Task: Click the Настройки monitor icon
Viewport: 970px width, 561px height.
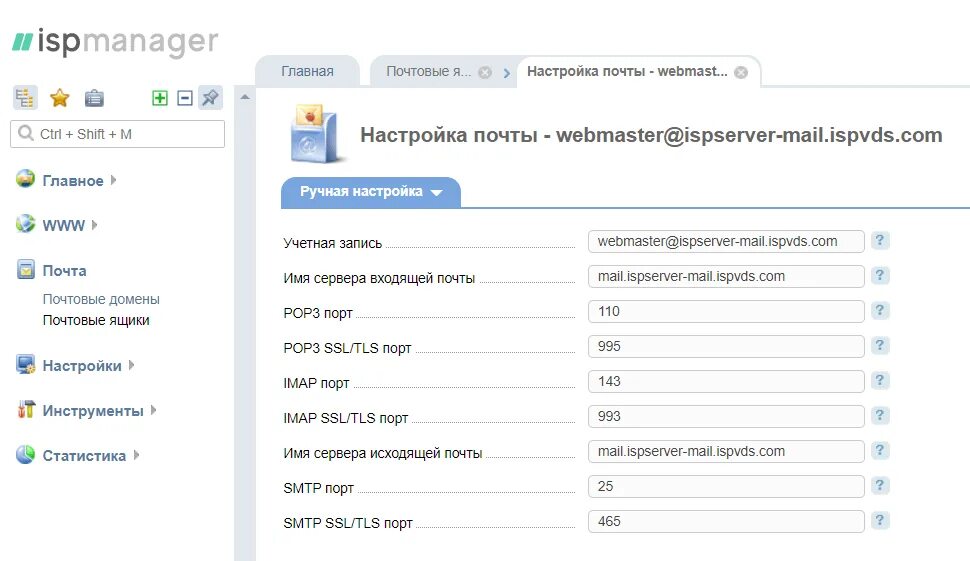Action: click(25, 364)
